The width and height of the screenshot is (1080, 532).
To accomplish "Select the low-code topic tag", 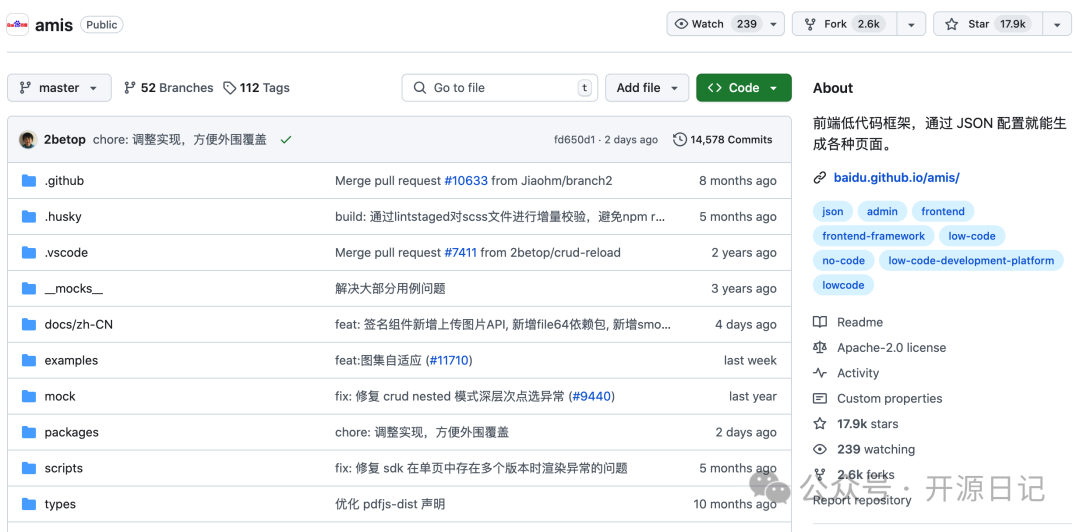I will pyautogui.click(x=971, y=236).
